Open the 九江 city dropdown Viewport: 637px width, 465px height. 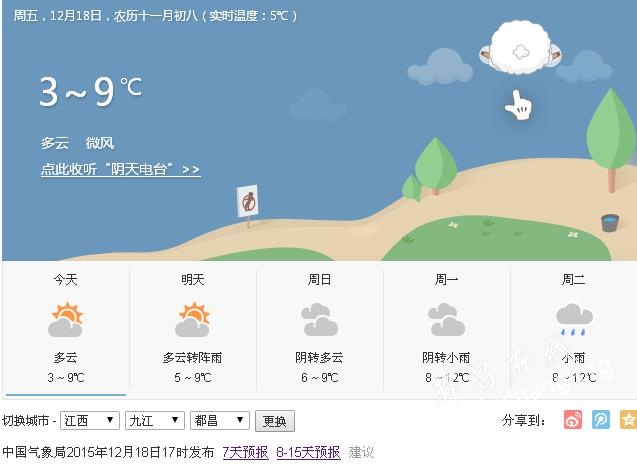point(155,420)
